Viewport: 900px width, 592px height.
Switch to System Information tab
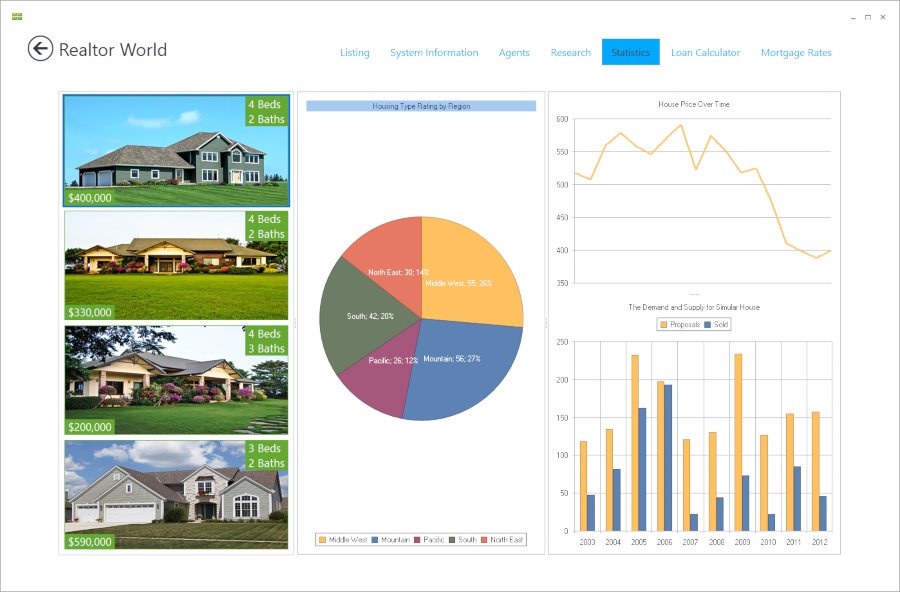(434, 53)
